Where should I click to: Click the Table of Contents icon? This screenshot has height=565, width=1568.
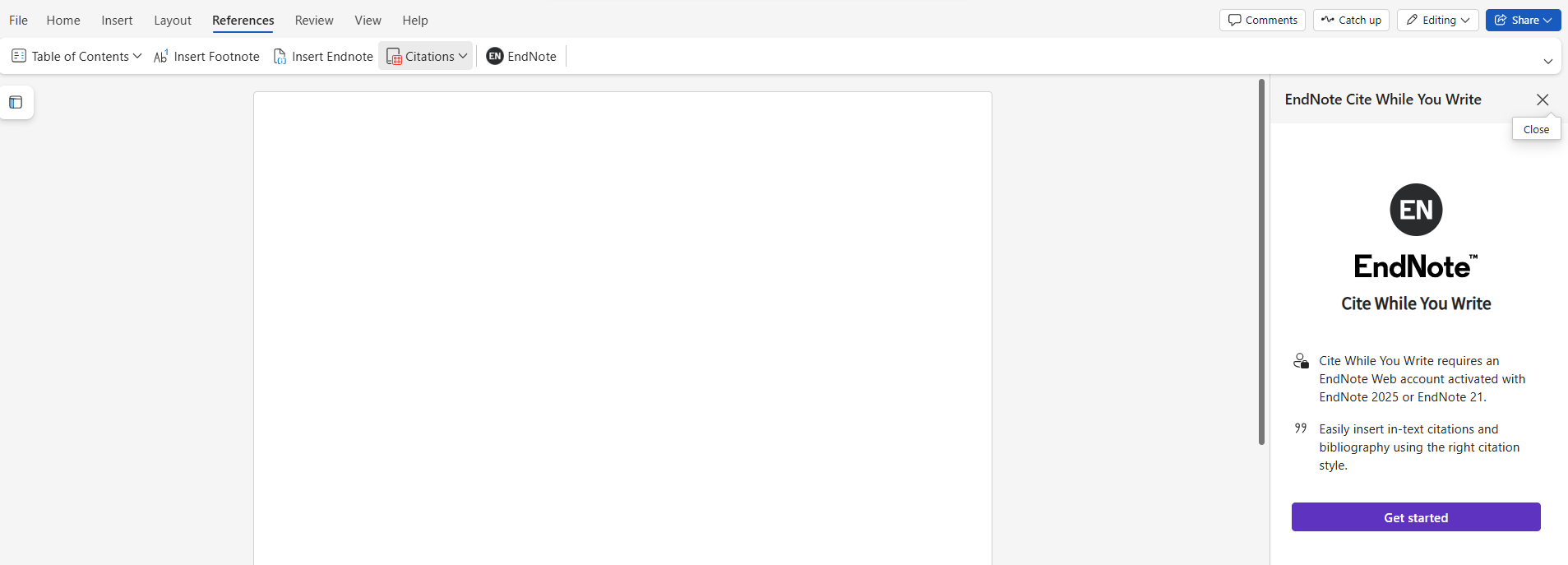tap(19, 56)
